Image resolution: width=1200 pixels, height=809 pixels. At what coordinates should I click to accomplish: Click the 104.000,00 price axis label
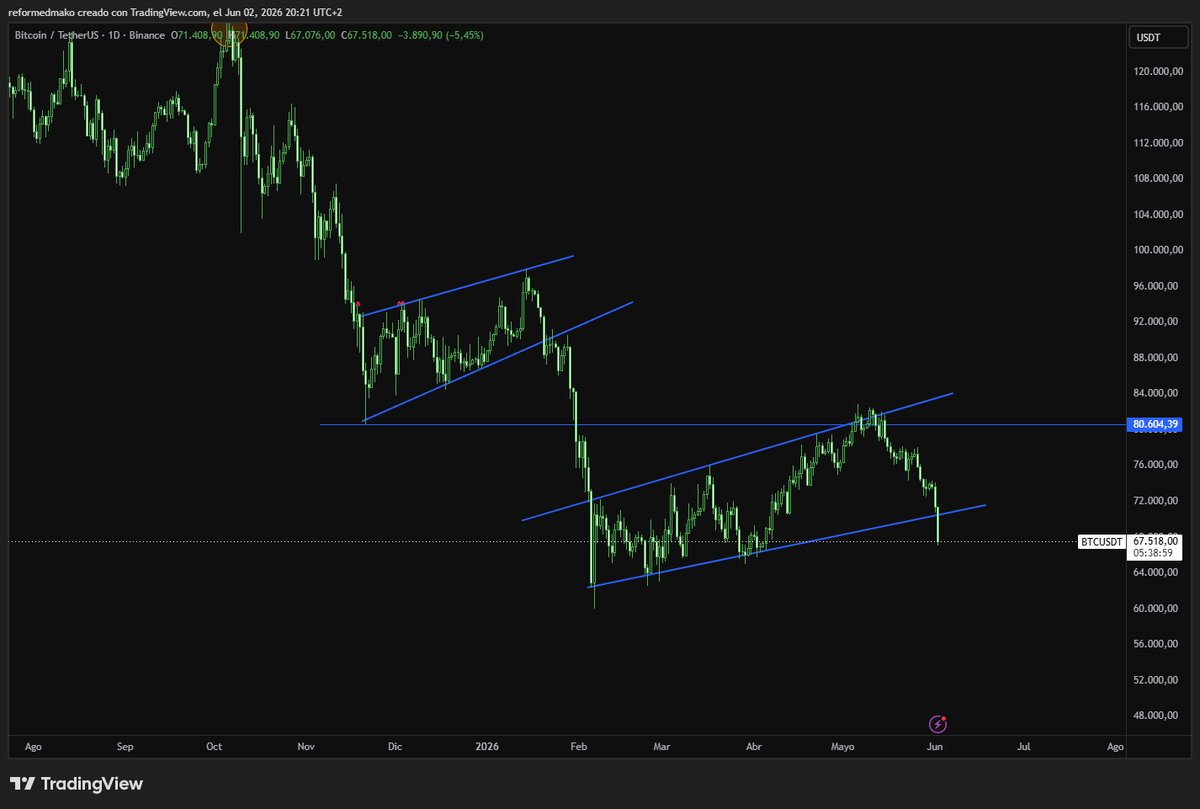[x=1158, y=215]
